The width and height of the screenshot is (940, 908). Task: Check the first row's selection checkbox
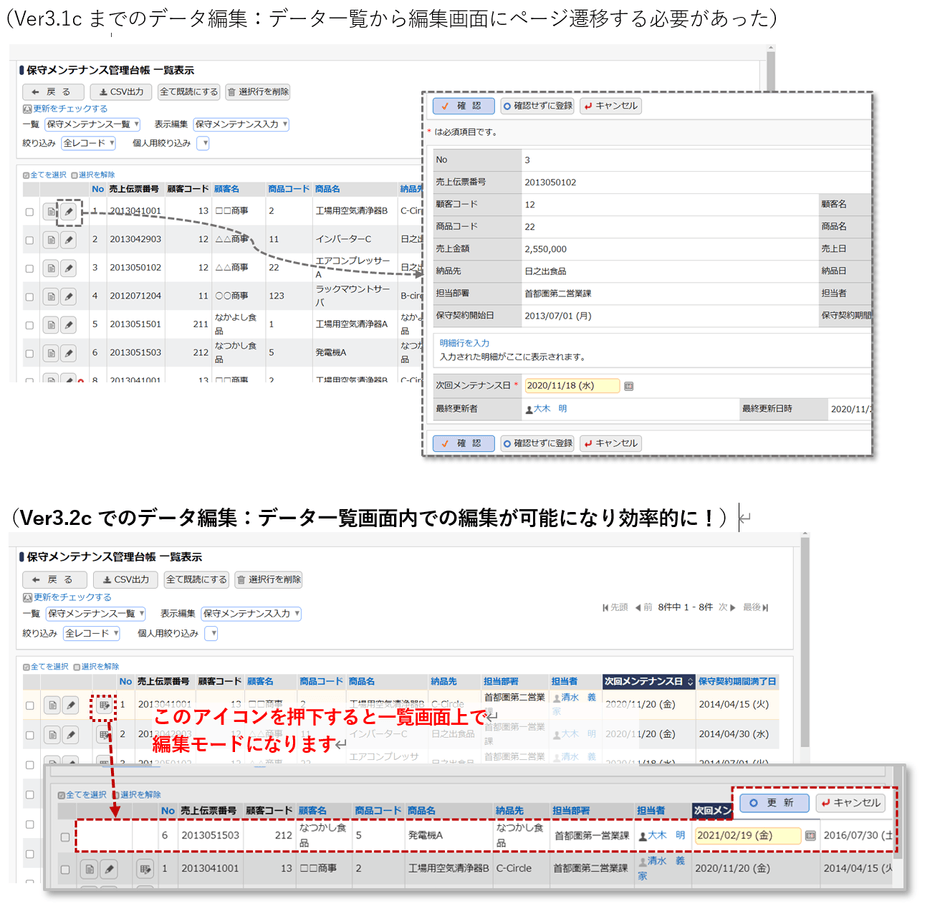[x=28, y=210]
